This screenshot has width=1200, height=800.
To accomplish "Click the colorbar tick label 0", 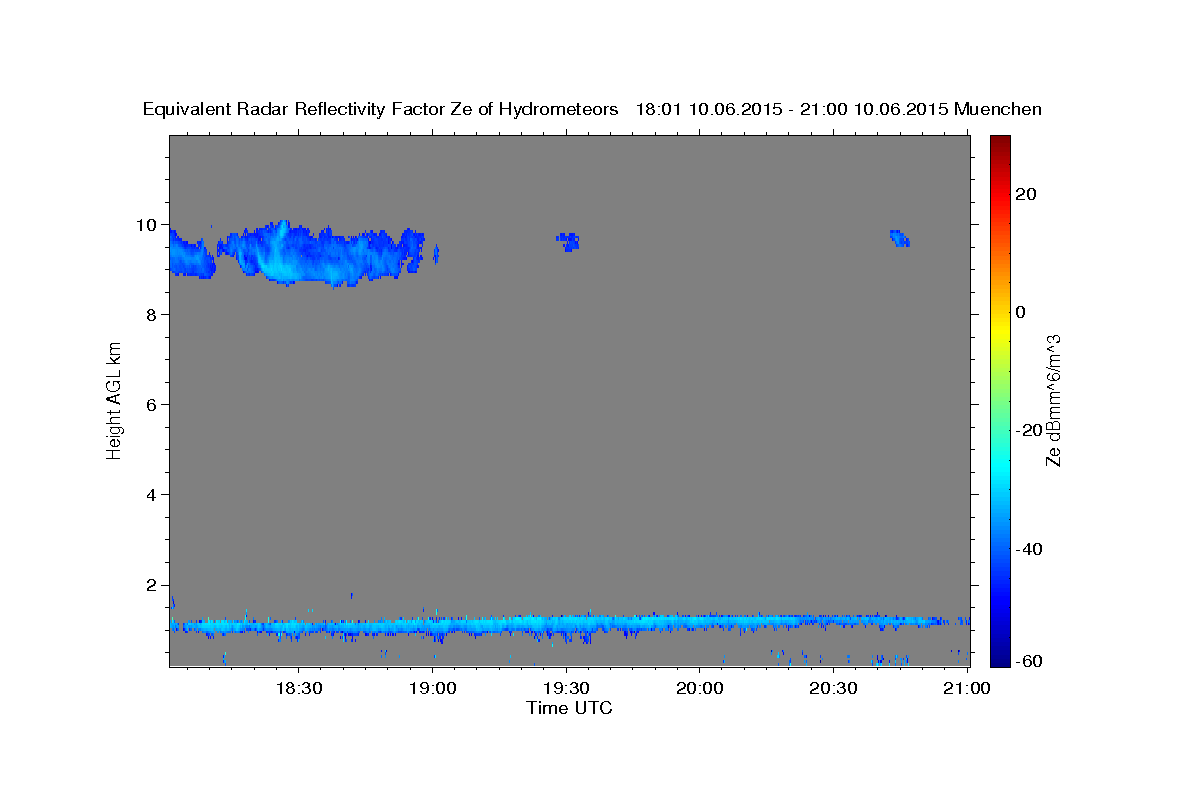I will (1023, 312).
